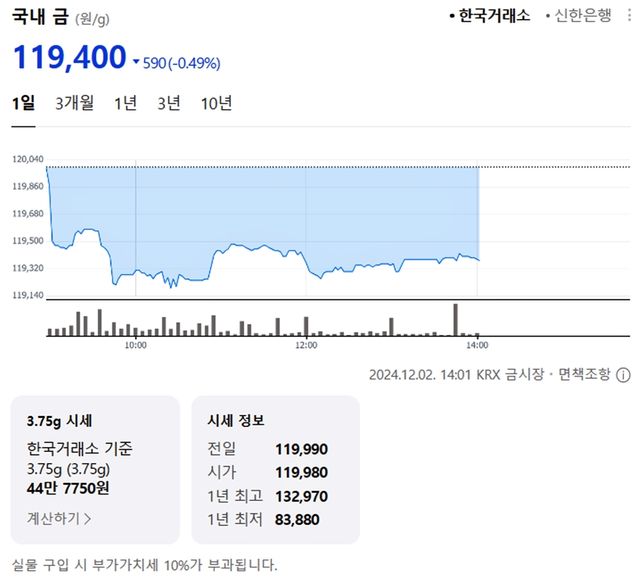Select the 1일 chart period tab
Image resolution: width=640 pixels, height=581 pixels.
coord(23,104)
